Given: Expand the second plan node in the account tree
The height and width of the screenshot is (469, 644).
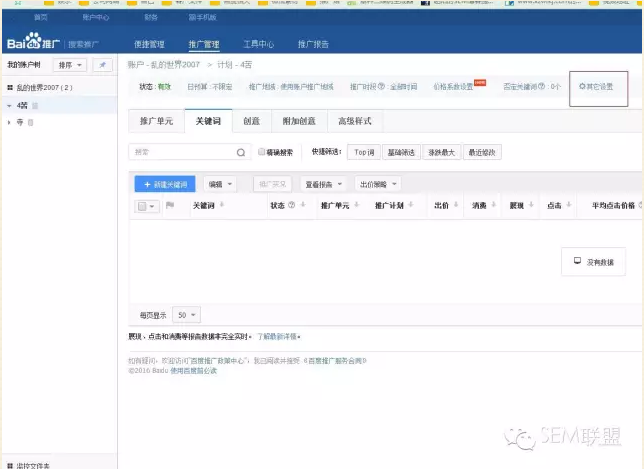Looking at the screenshot, I should [x=9, y=122].
